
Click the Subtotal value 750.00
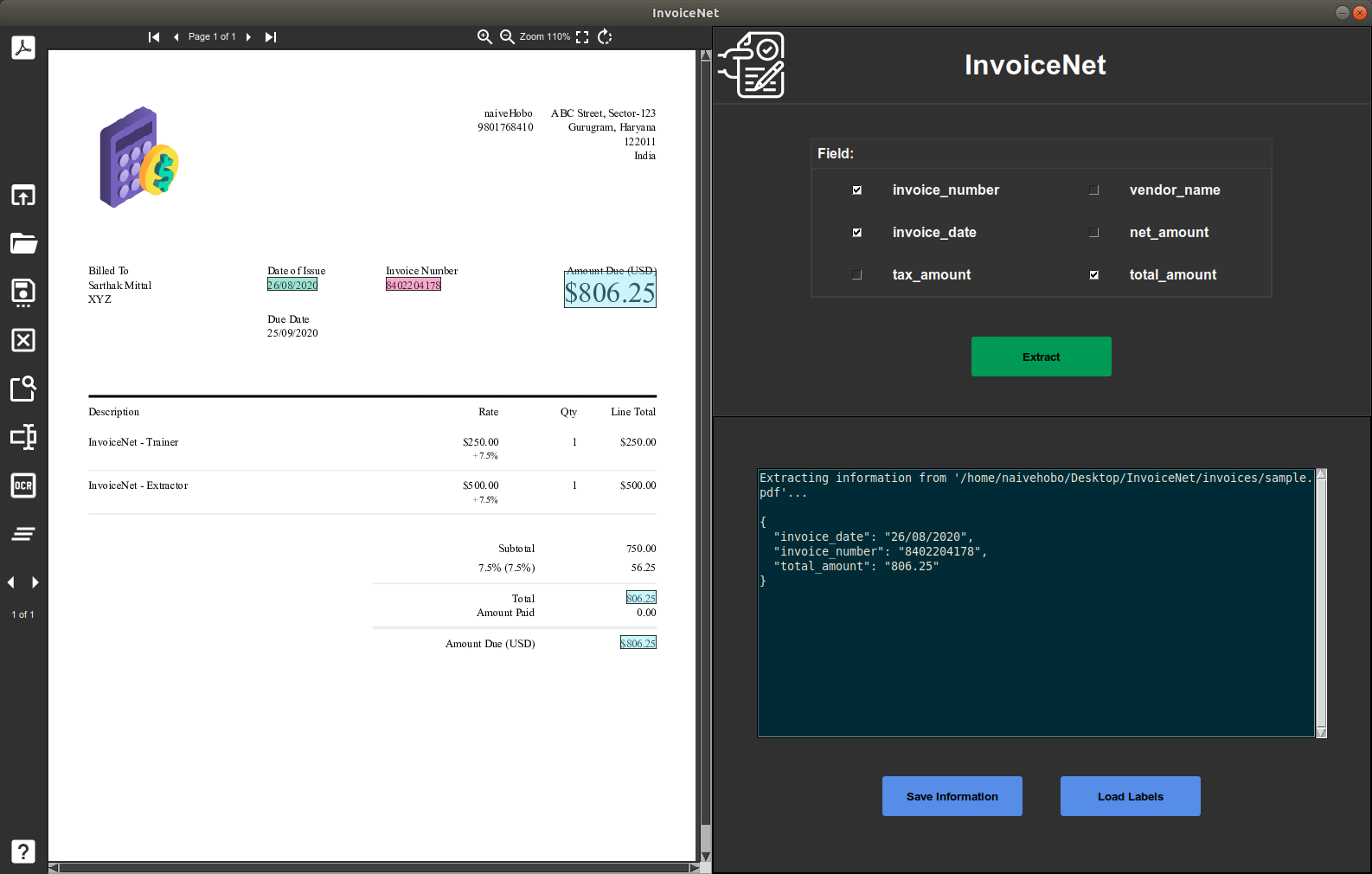point(641,549)
